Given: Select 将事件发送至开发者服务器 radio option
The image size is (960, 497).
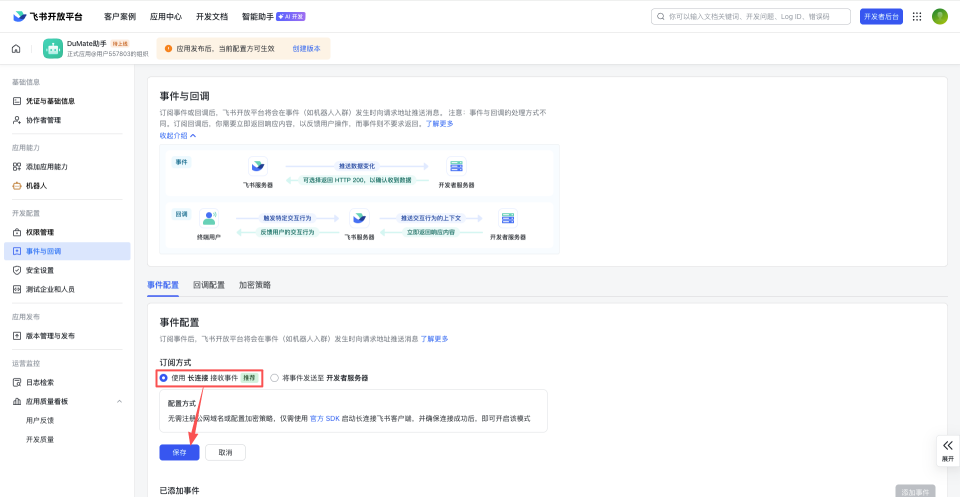Looking at the screenshot, I should pyautogui.click(x=274, y=378).
